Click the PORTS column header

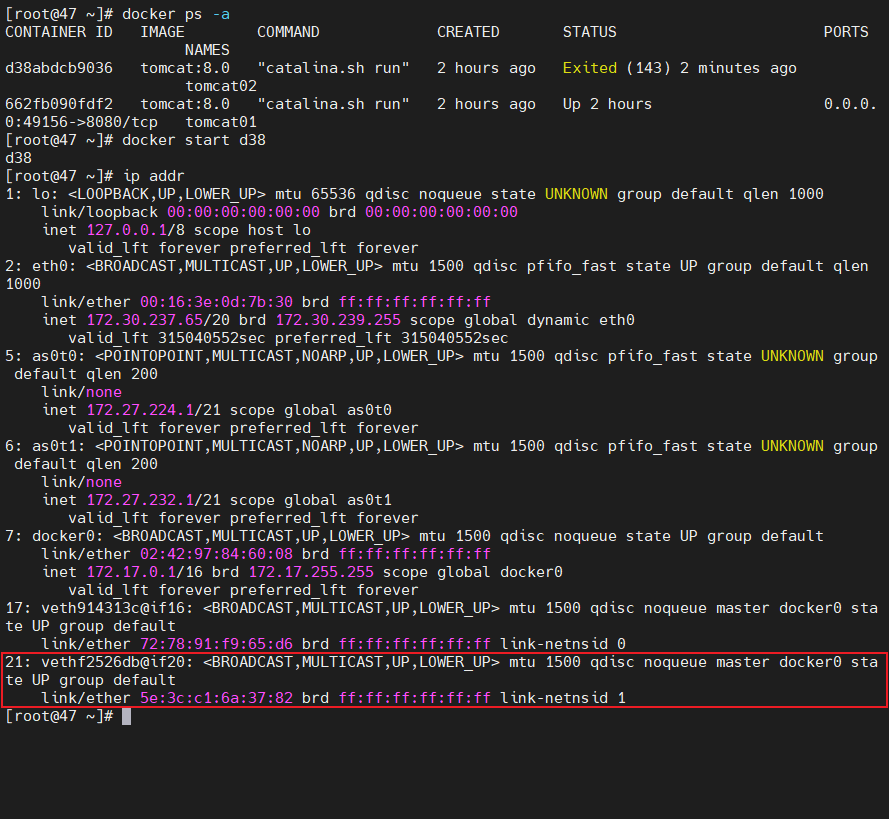tap(846, 32)
